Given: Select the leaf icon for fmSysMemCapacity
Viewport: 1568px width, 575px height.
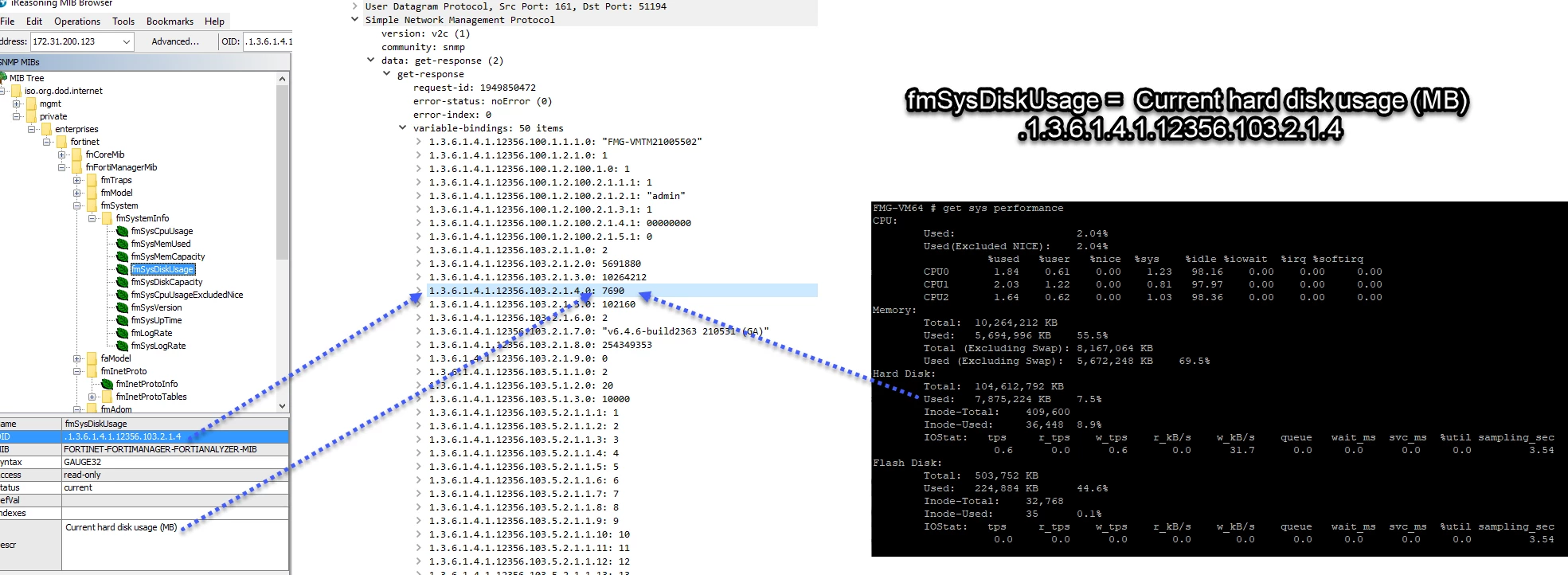Looking at the screenshot, I should click(123, 257).
